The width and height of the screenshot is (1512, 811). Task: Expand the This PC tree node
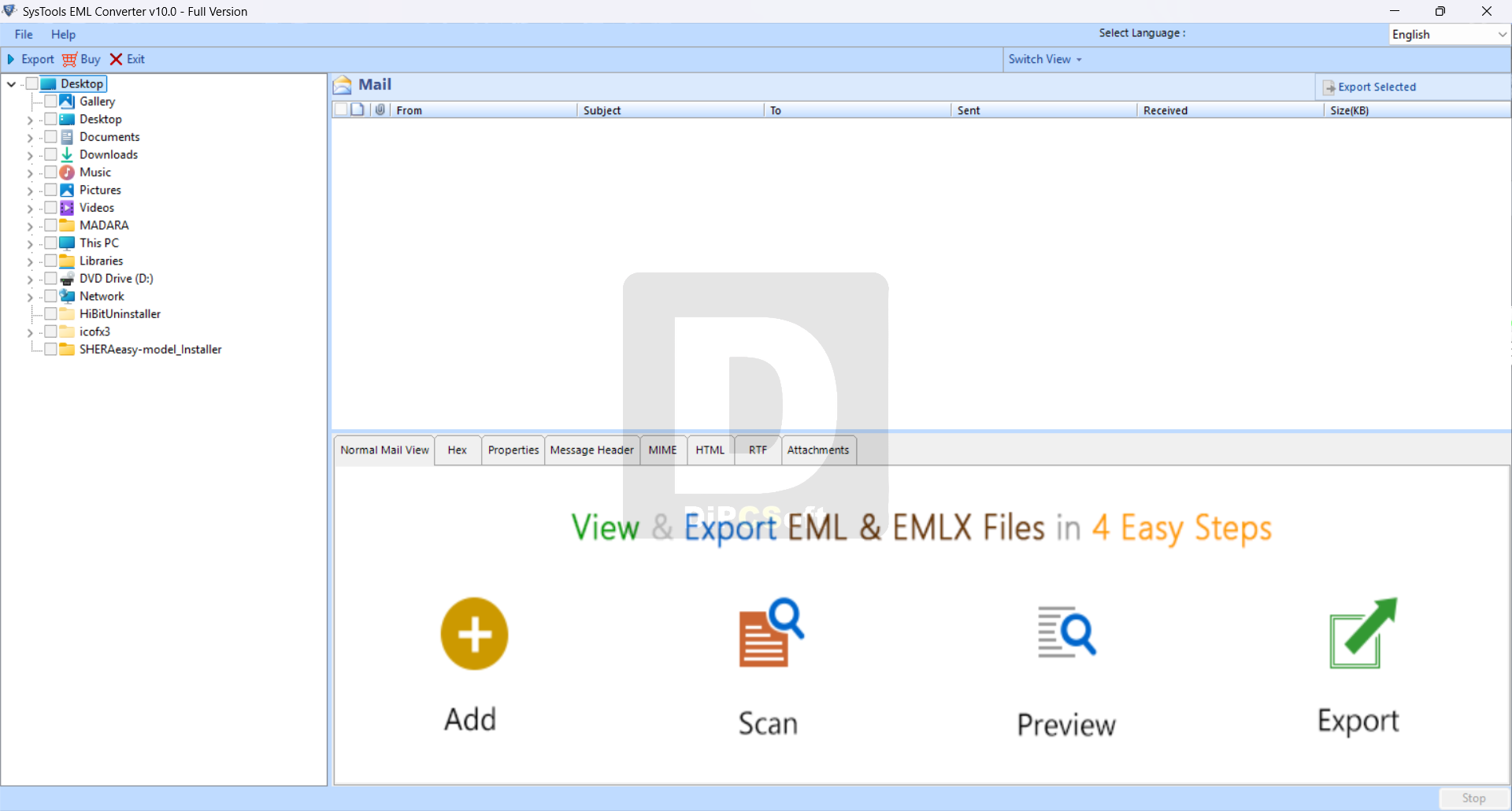pos(30,244)
